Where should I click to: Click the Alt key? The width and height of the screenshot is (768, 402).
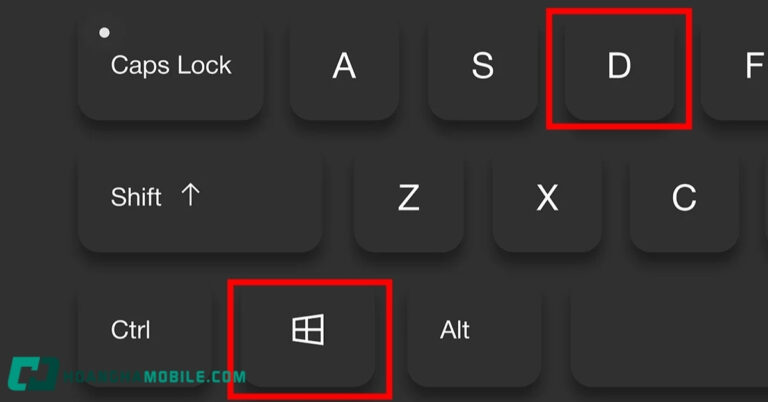pos(474,333)
